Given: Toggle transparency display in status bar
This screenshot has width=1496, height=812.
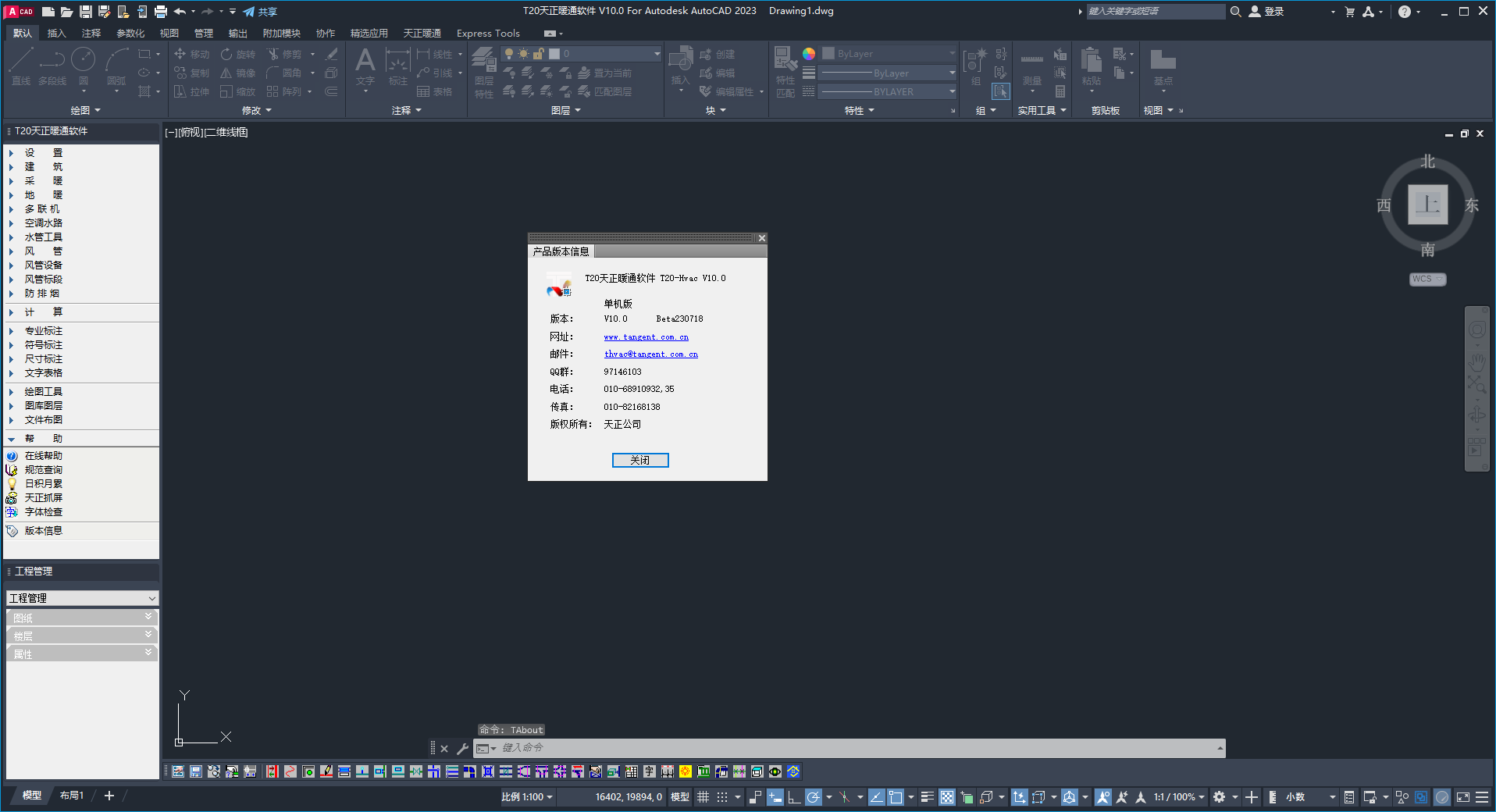Looking at the screenshot, I should point(946,797).
